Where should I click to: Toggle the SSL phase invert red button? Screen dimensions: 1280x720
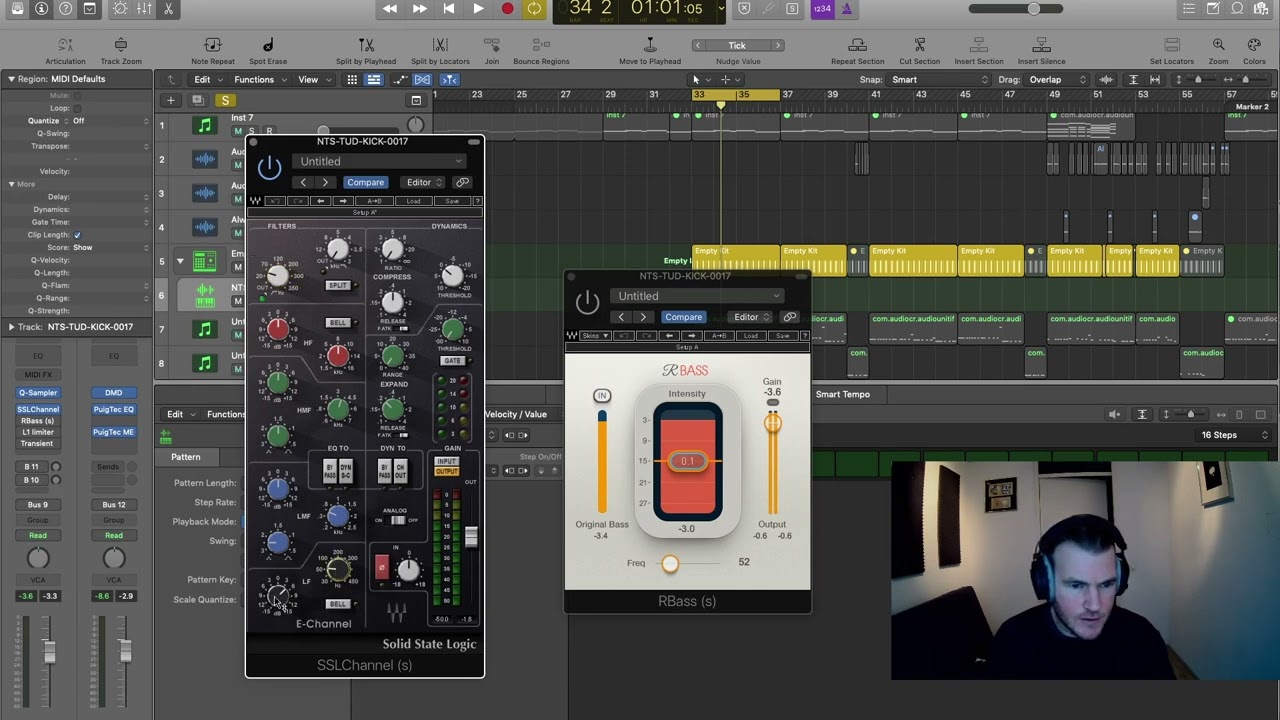[381, 568]
